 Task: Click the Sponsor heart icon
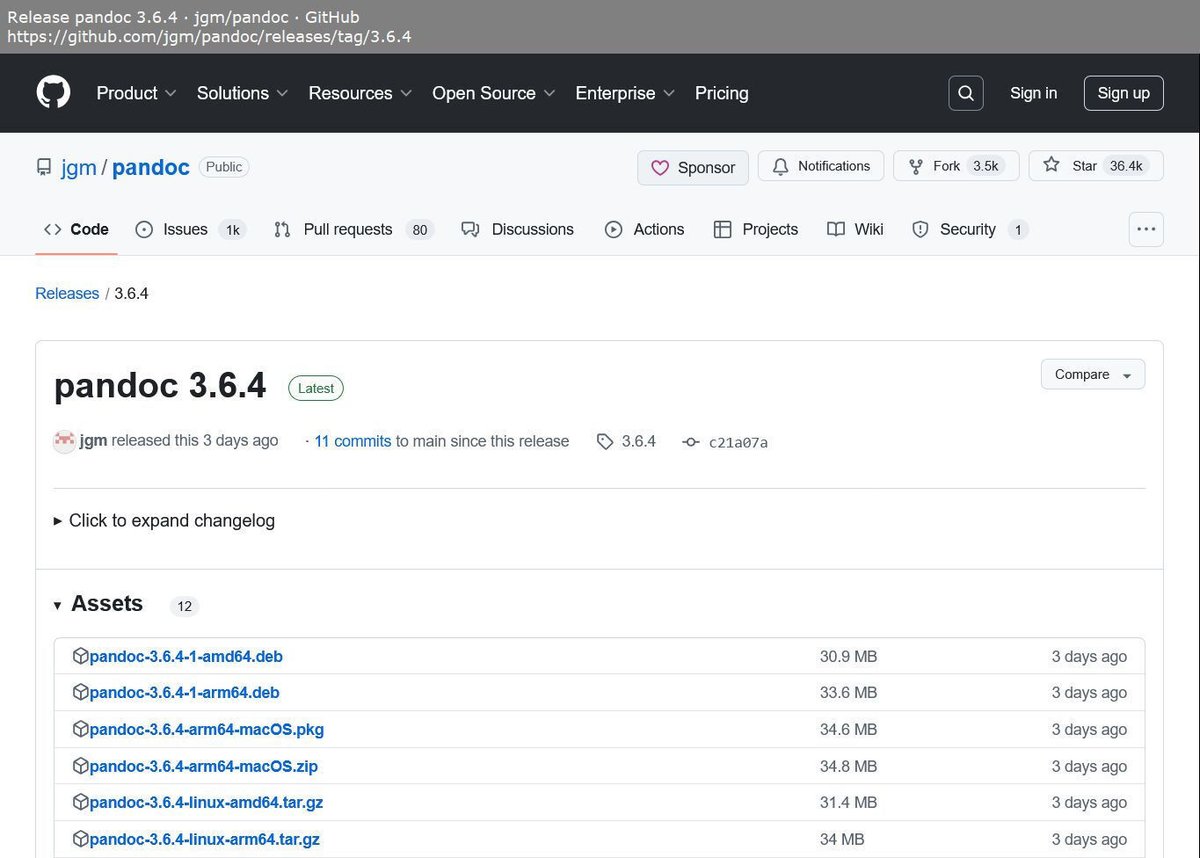661,167
